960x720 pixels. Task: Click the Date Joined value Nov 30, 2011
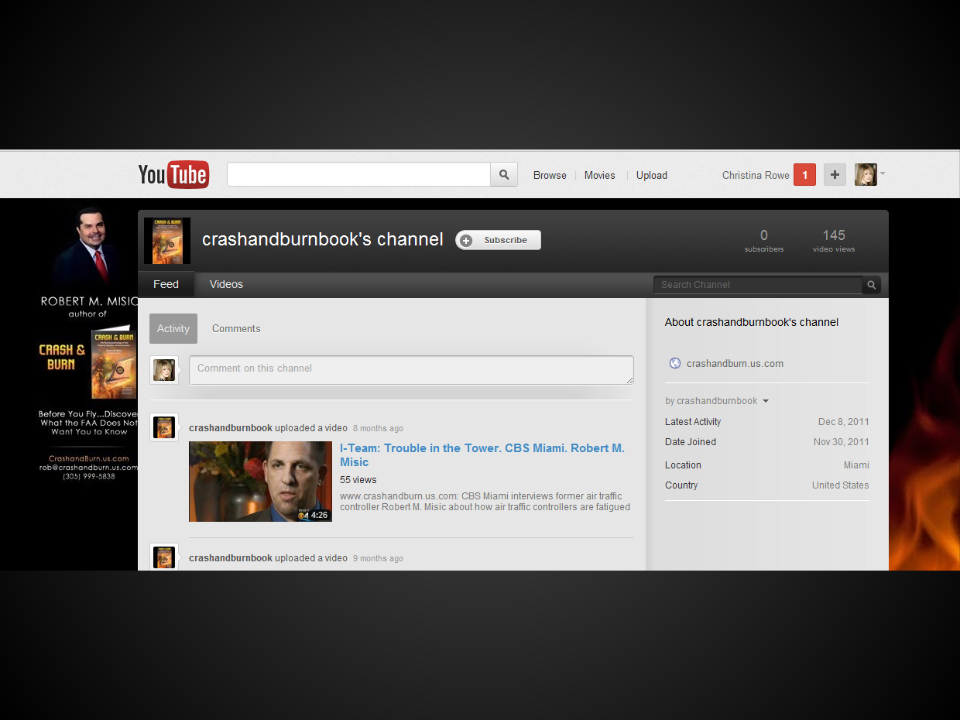[x=841, y=441]
